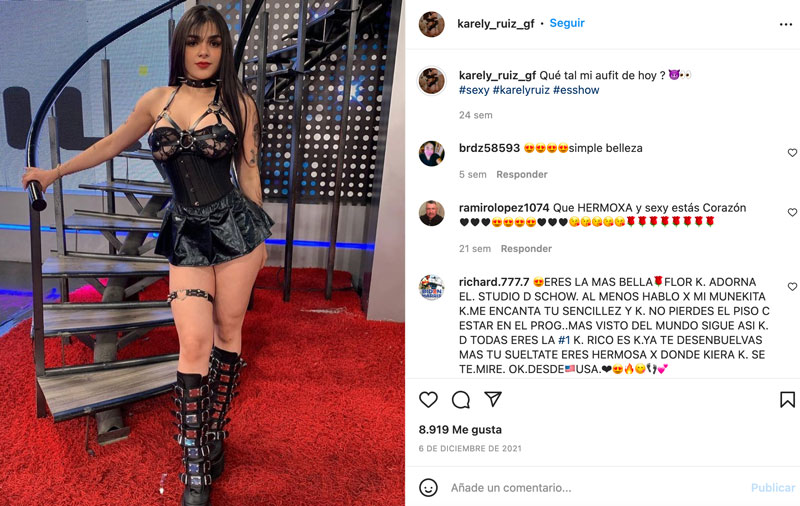Viewport: 800px width, 506px height.
Task: Open comments via speech bubble icon
Action: [461, 399]
